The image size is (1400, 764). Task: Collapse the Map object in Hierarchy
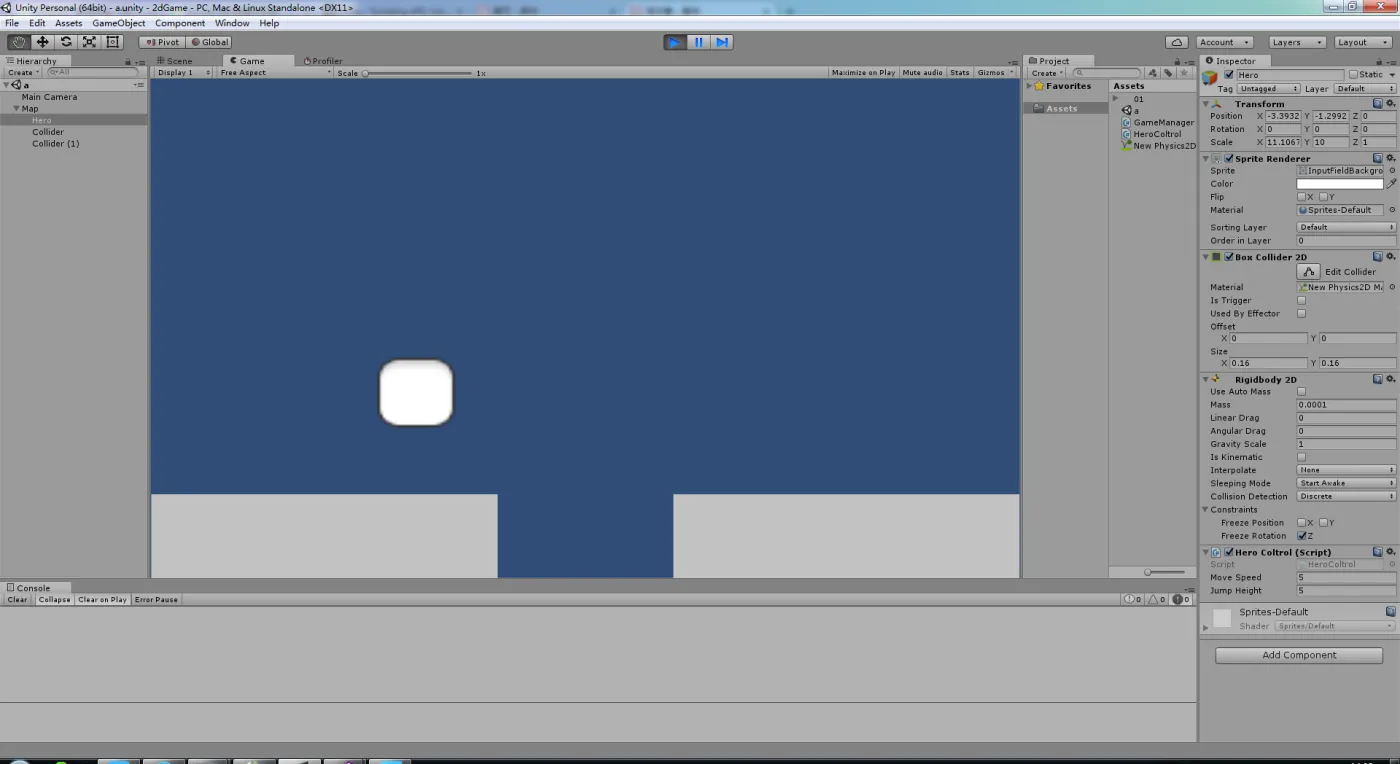pos(16,108)
